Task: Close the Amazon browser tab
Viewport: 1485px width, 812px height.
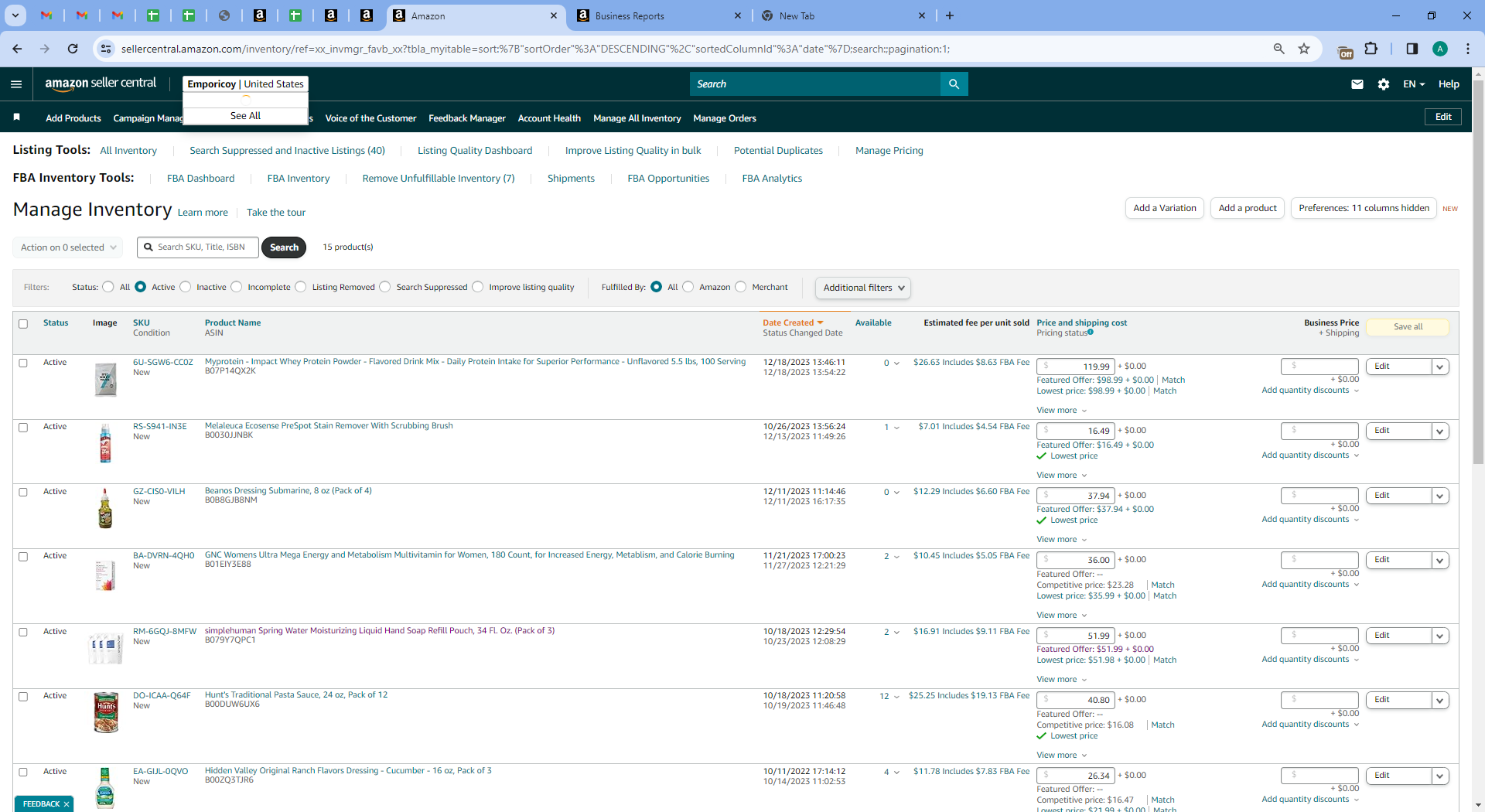Action: (x=554, y=15)
